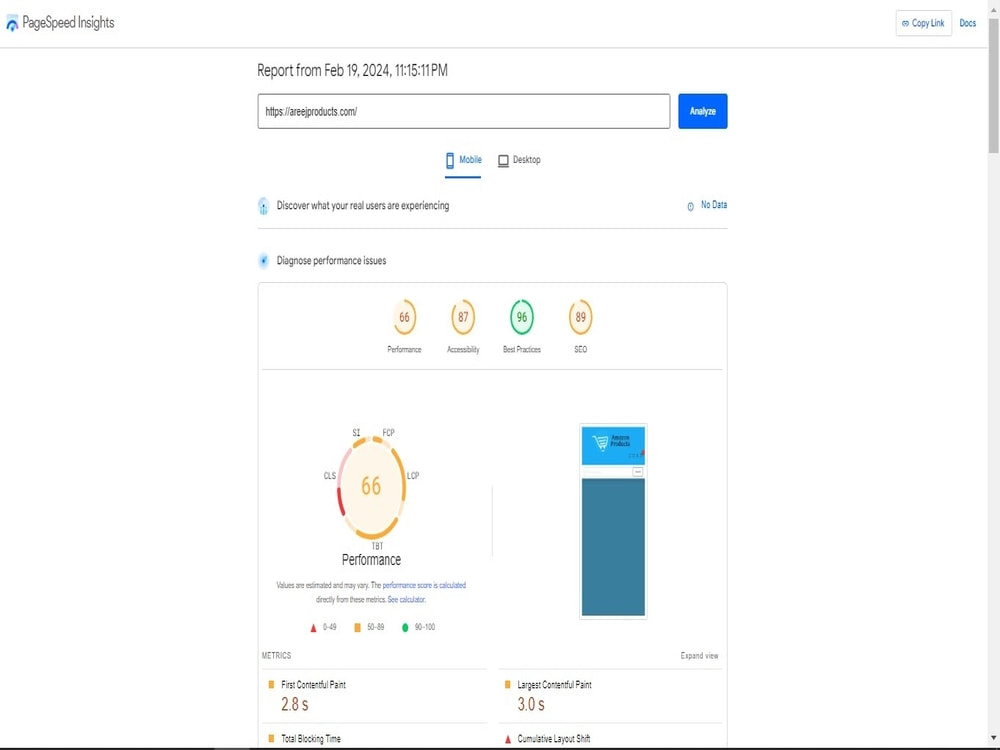Click the mobile page screenshot thumbnail
This screenshot has width=1000, height=750.
[x=613, y=521]
